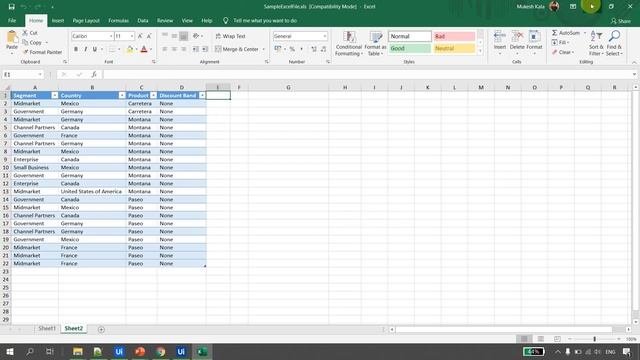Apply the Good cell style

410,48
